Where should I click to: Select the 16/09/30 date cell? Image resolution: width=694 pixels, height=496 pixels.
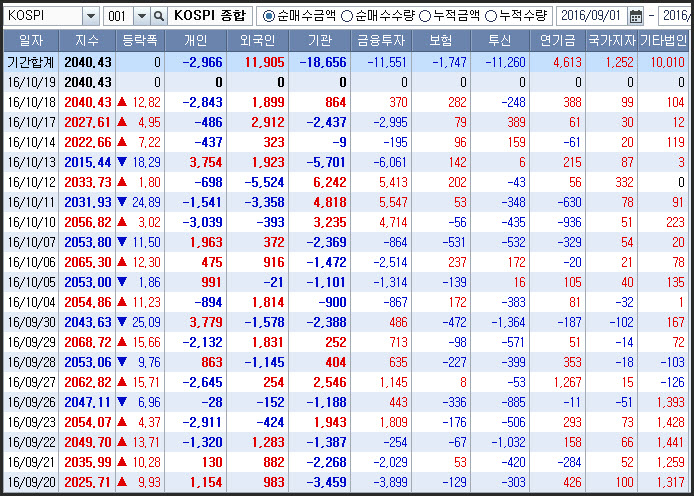point(31,322)
